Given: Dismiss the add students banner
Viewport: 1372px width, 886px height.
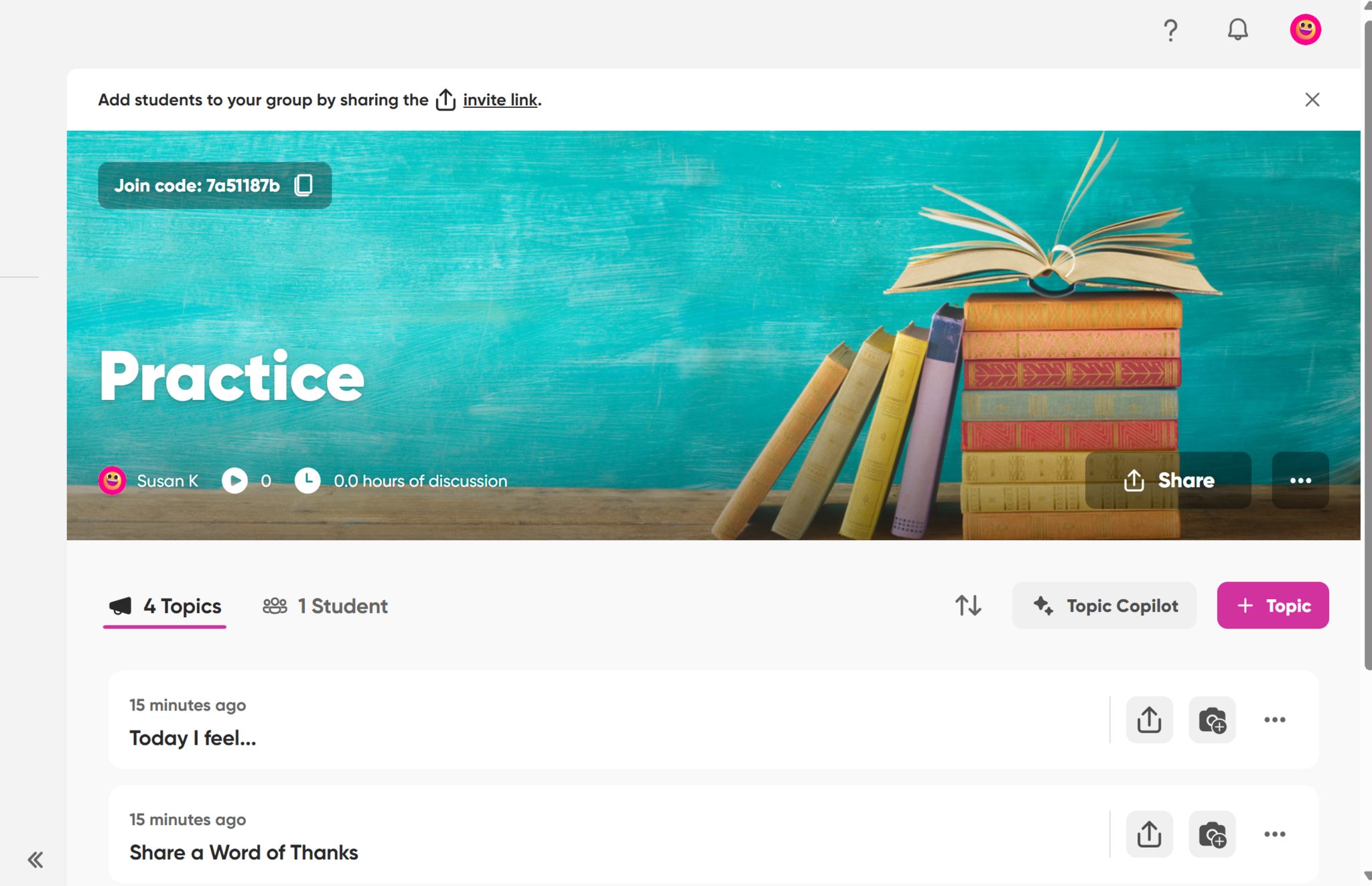Looking at the screenshot, I should pos(1312,100).
